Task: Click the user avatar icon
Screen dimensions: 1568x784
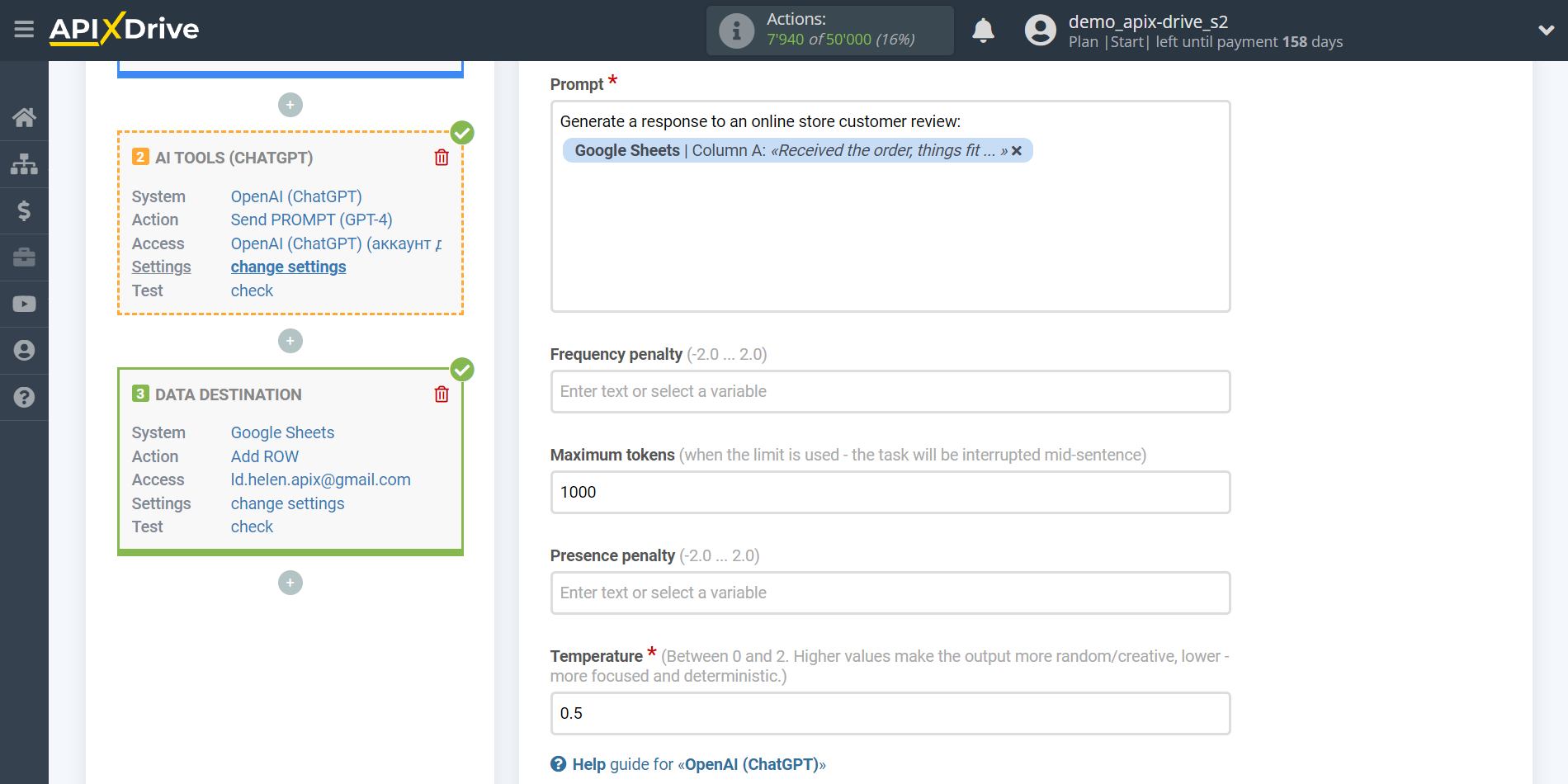Action: click(x=1040, y=31)
